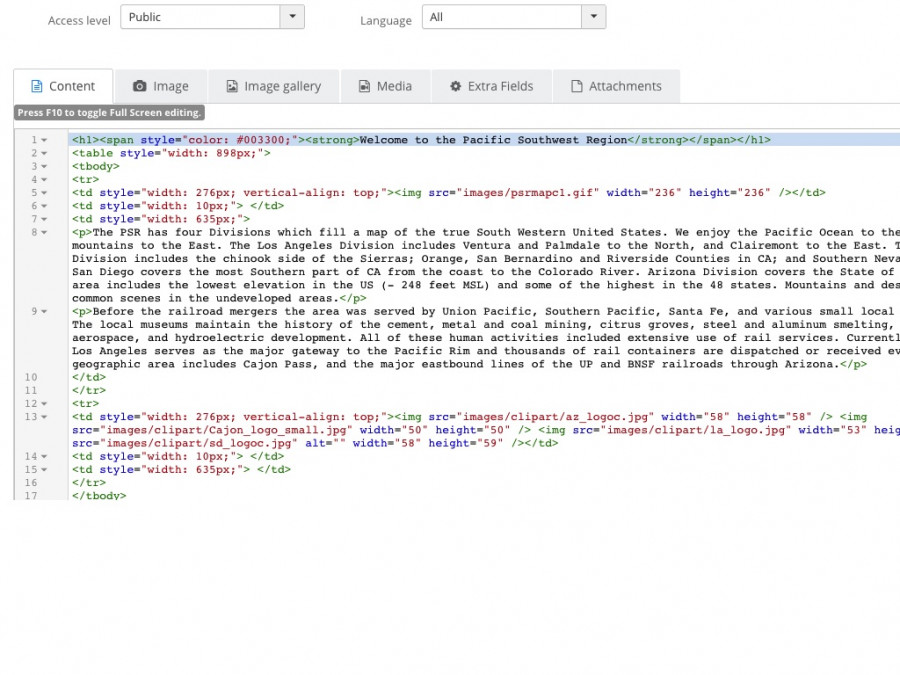Click the 'images/clipart/az_logoc.jpg' source value
This screenshot has width=900, height=675.
[556, 417]
